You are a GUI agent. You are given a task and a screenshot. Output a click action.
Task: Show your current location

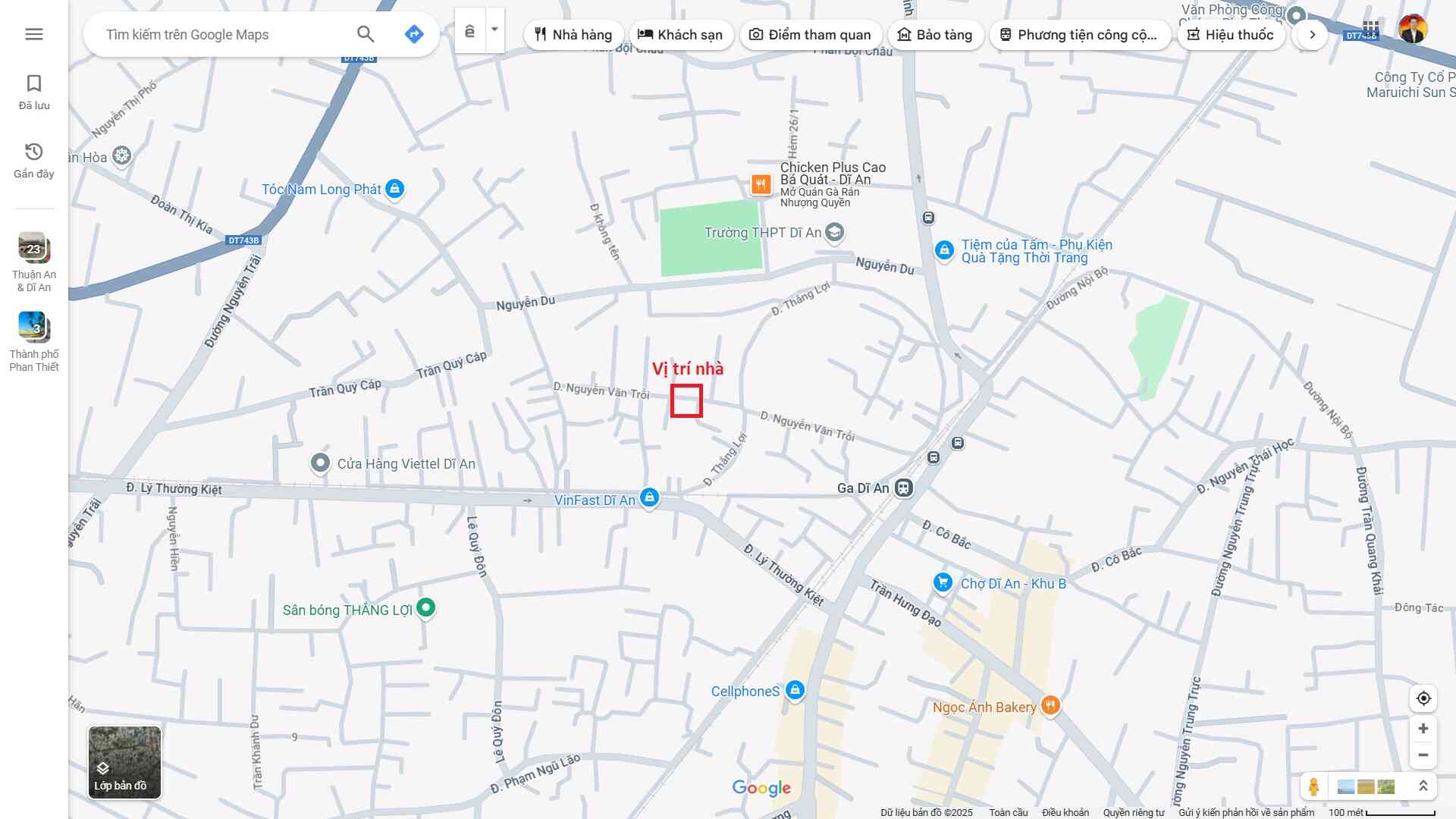[x=1423, y=698]
